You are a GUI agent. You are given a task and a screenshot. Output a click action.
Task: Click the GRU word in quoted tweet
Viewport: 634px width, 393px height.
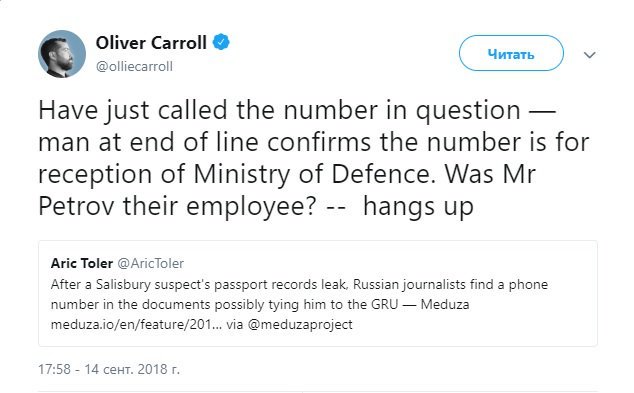click(x=385, y=304)
